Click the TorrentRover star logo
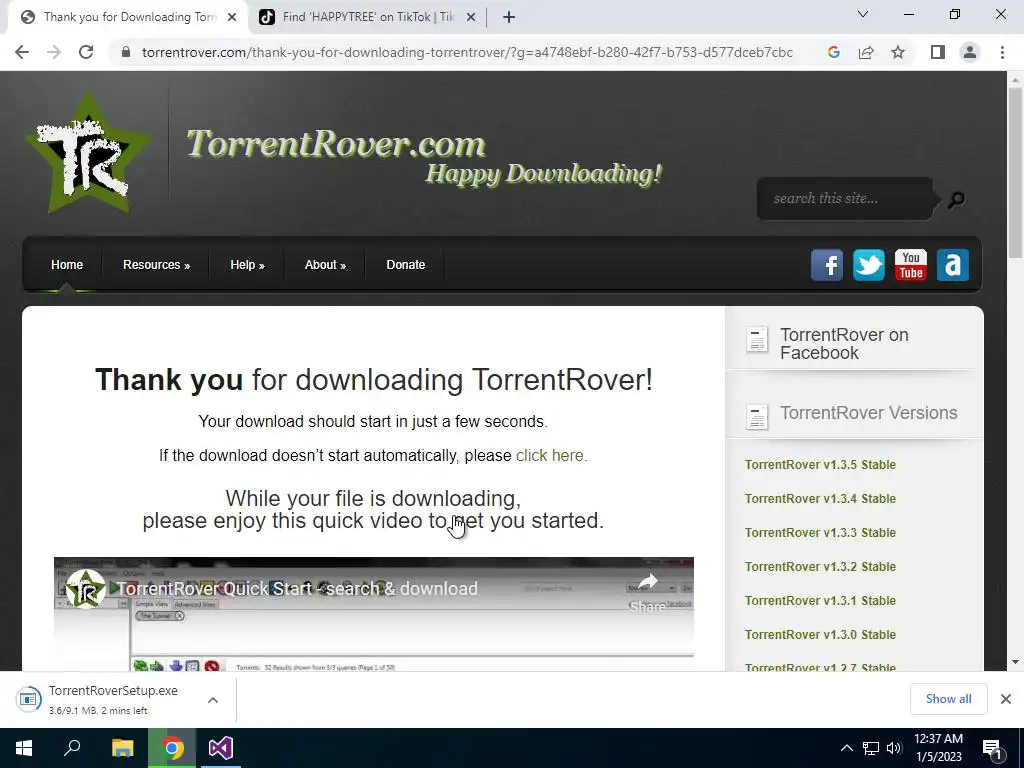The image size is (1024, 768). tap(88, 154)
